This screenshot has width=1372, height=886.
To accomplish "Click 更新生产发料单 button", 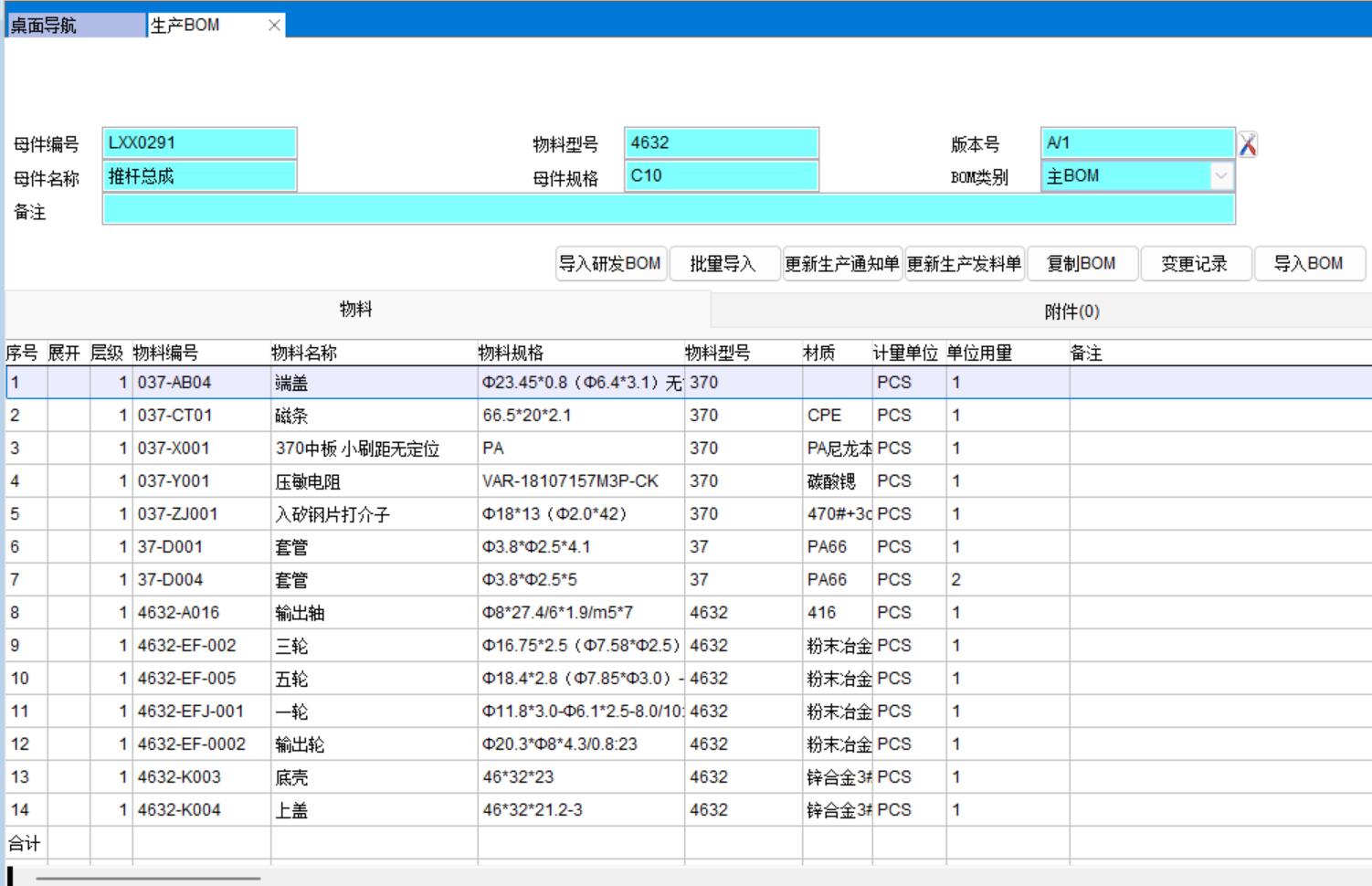I will 964,264.
